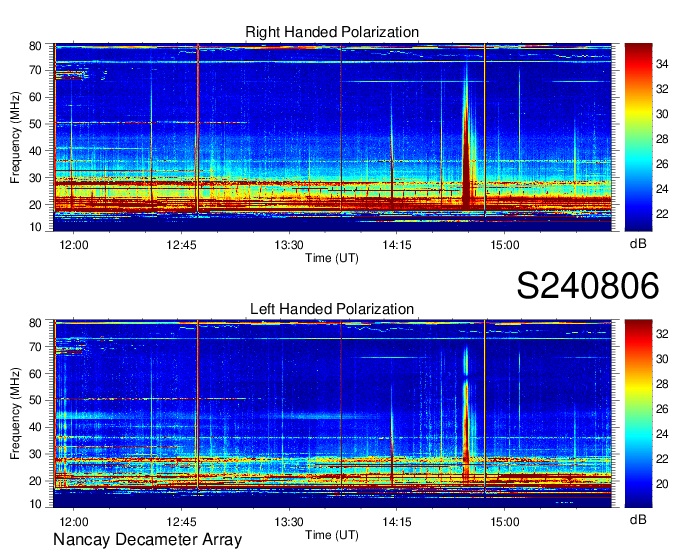Click the 15:00 time tick under Left Handed plot
The width and height of the screenshot is (680, 552).
[x=505, y=522]
